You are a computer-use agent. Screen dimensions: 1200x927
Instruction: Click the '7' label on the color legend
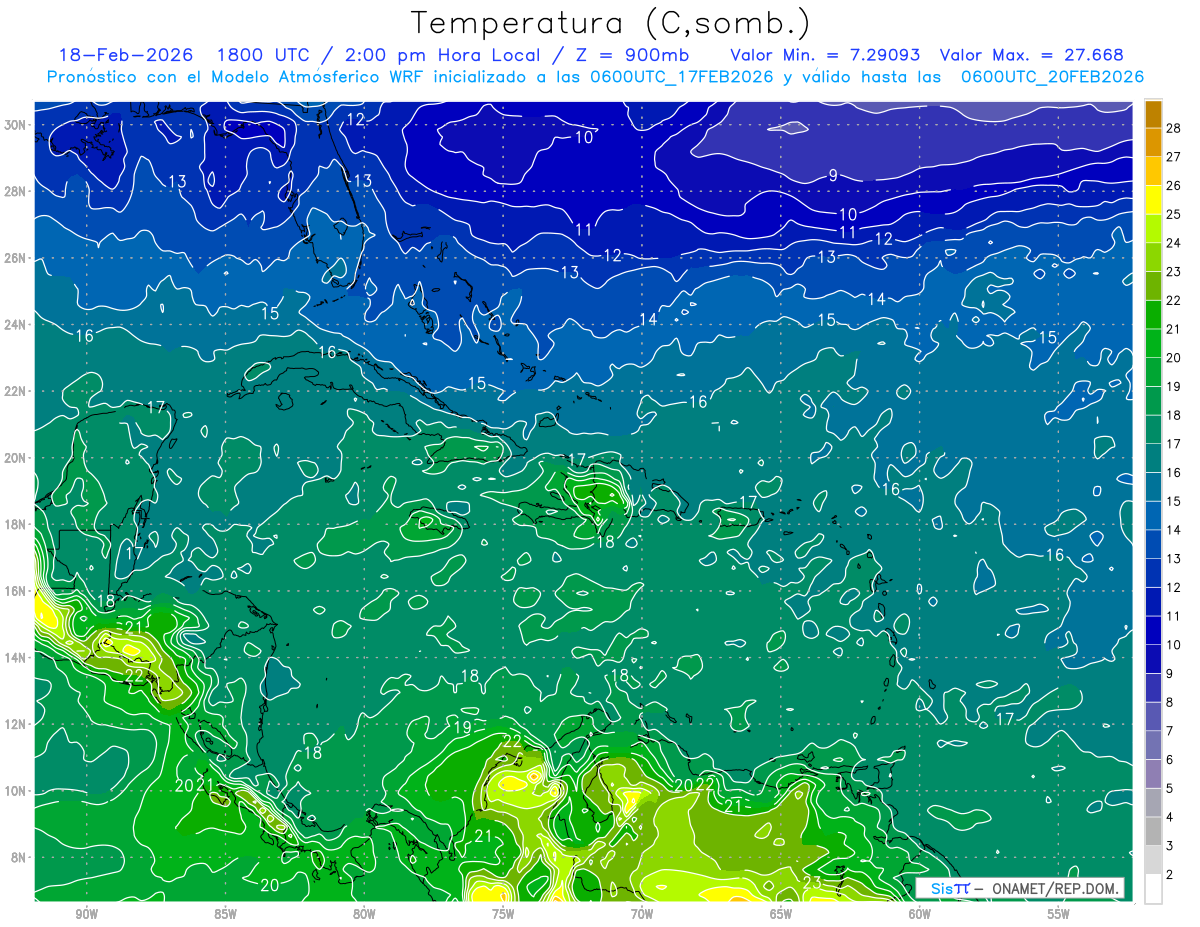click(x=1170, y=731)
